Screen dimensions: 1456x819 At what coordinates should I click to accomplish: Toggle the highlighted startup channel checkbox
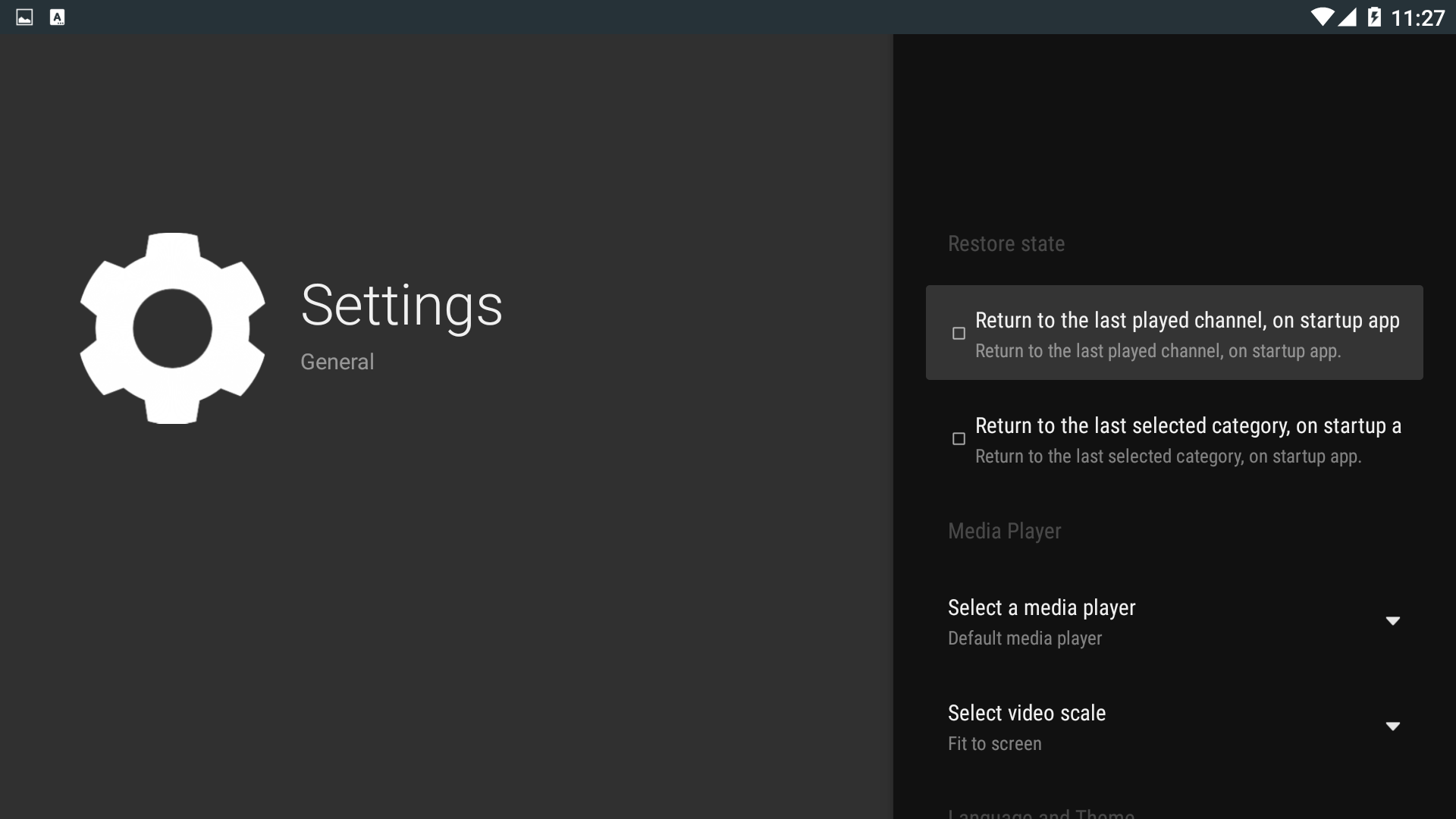click(958, 334)
